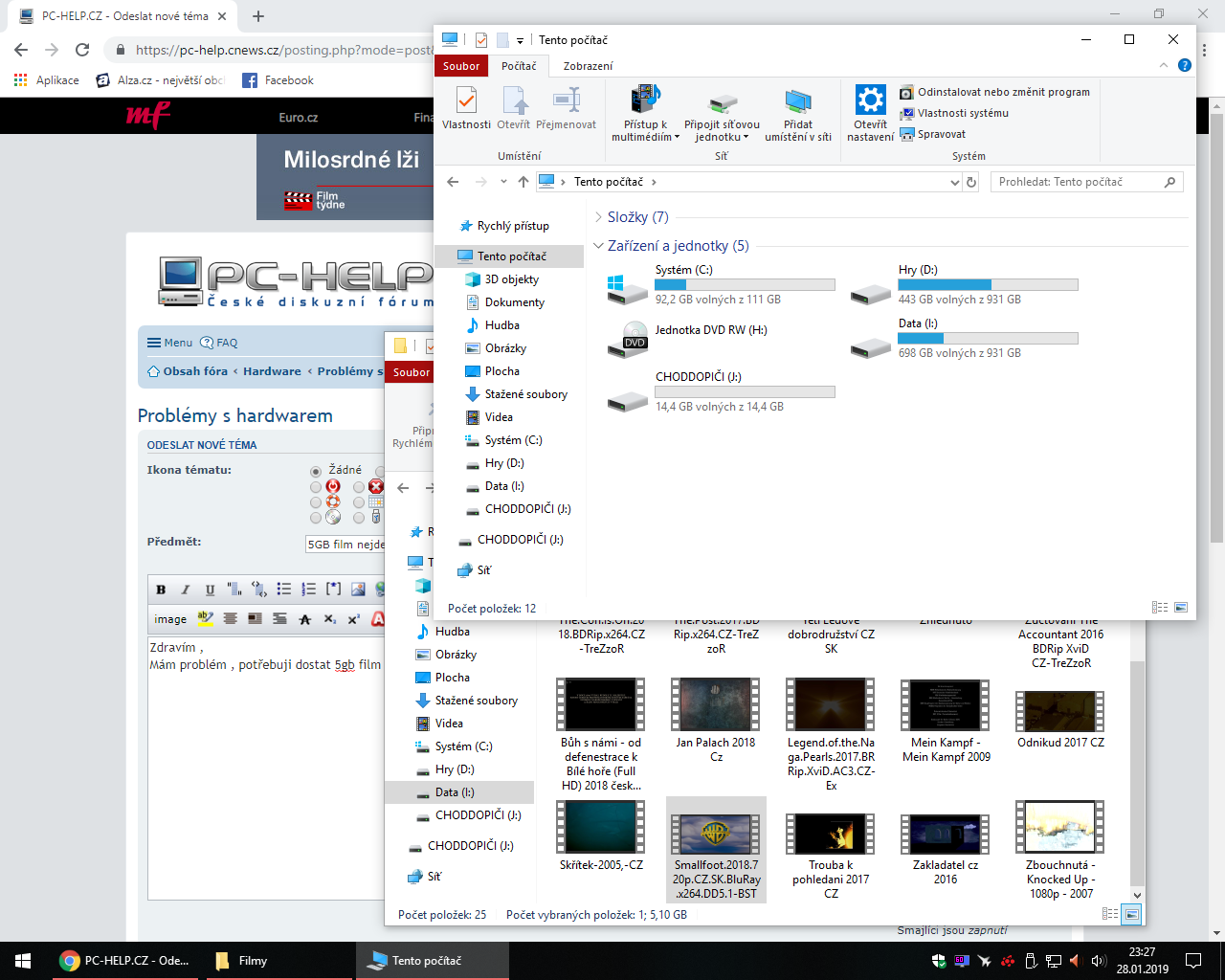Open the address bar history dropdown

tap(954, 182)
